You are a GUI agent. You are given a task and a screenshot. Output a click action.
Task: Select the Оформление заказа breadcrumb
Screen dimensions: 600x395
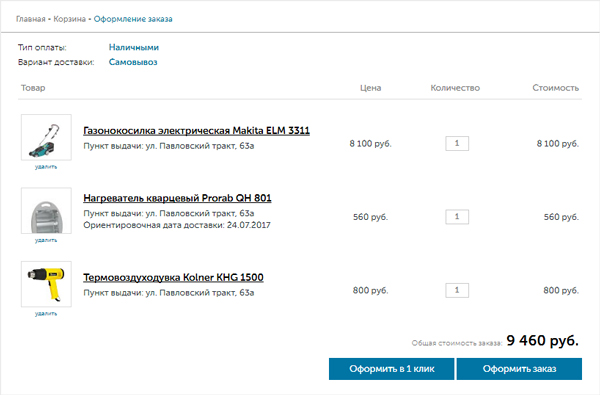point(133,19)
